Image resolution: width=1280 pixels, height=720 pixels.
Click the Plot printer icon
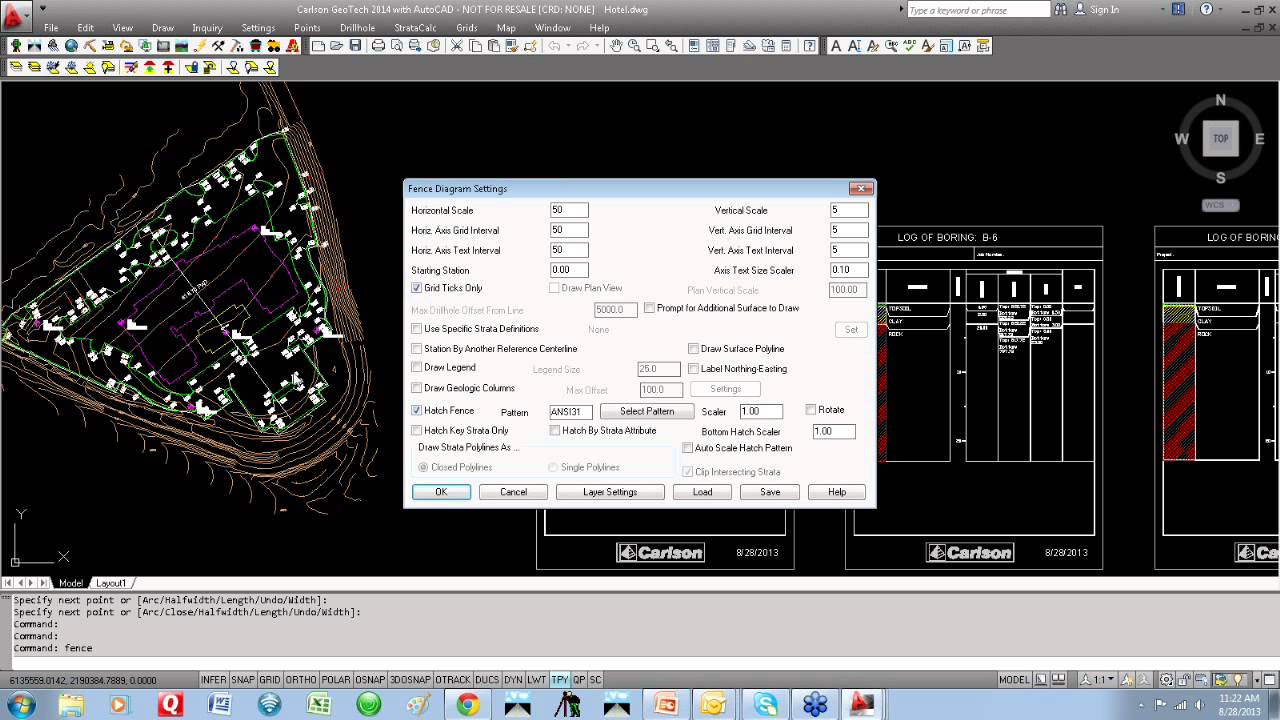pyautogui.click(x=378, y=46)
